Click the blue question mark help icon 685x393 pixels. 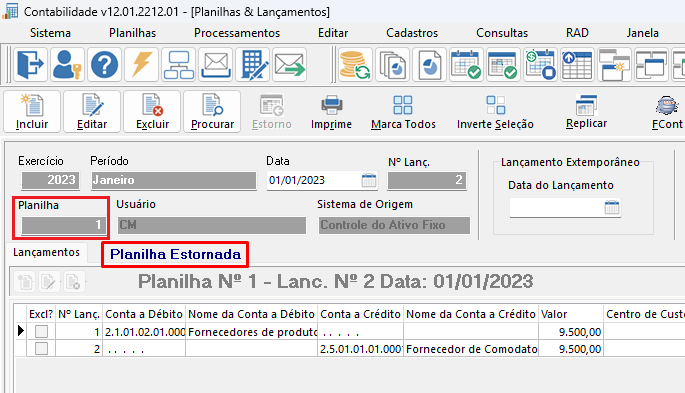pos(104,65)
